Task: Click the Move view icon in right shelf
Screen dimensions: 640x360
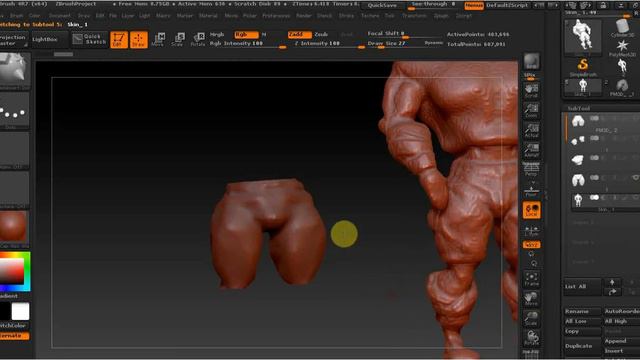Action: [531, 299]
